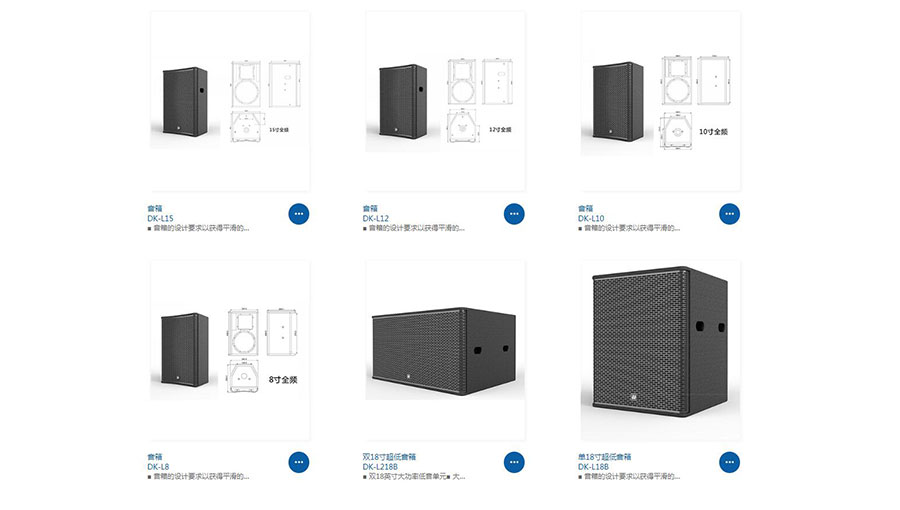Viewport: 900px width, 510px height.
Task: Click the 双18寸超低音箱 title
Action: 389,457
